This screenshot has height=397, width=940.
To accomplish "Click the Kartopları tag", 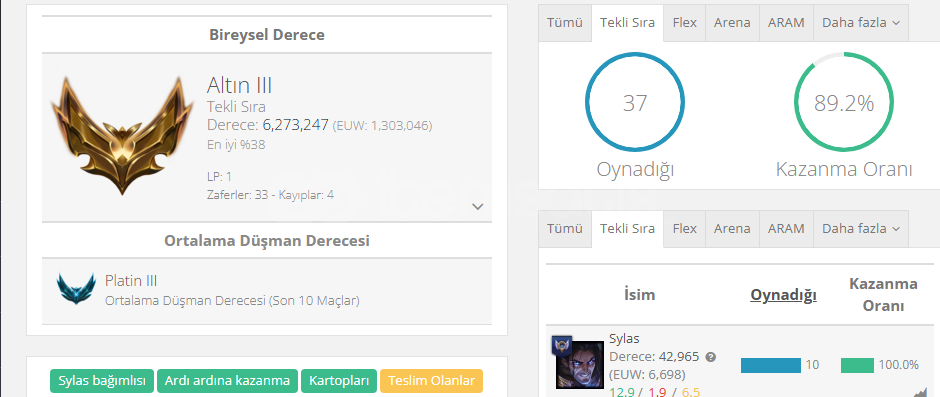I will [339, 381].
